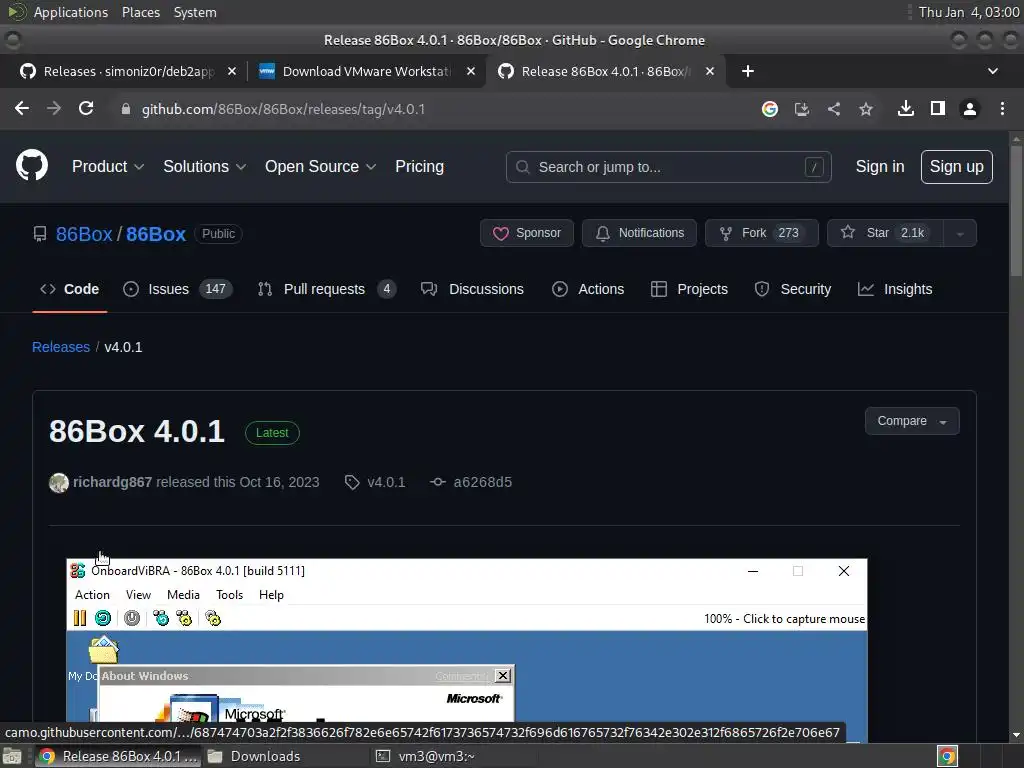1024x768 pixels.
Task: Click richardg867's avatar image
Action: (x=59, y=483)
